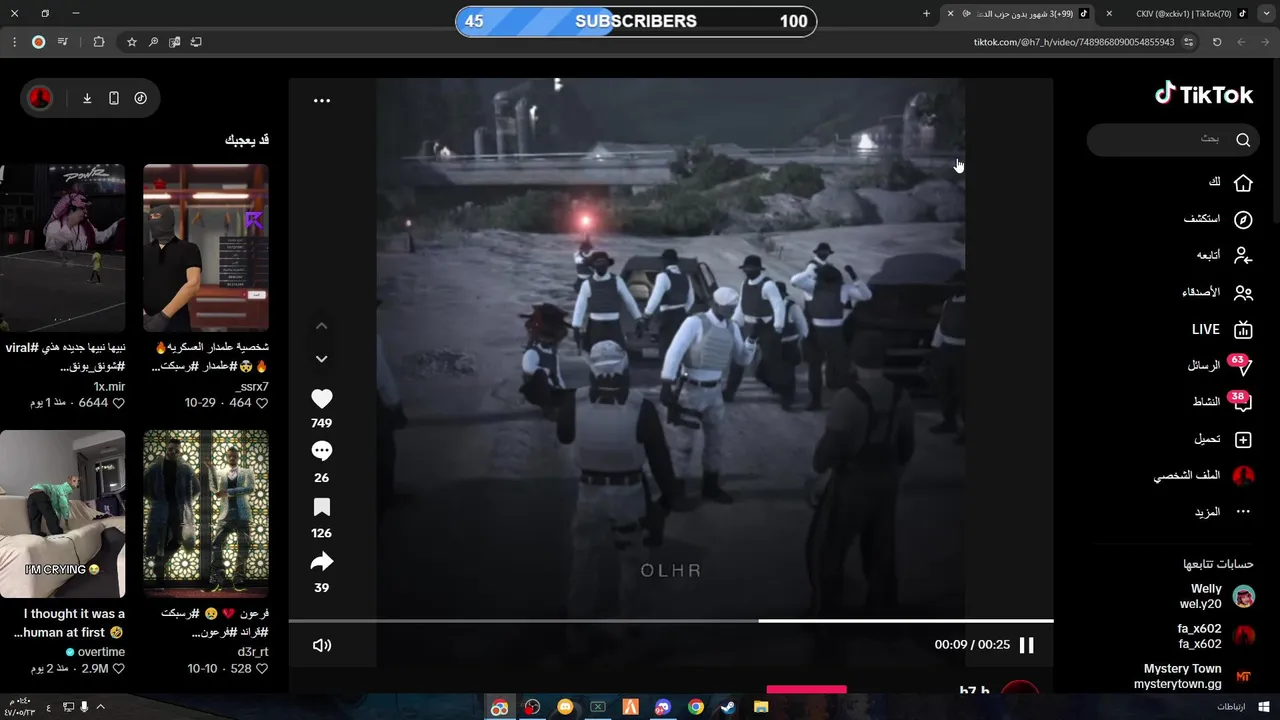Screen dimensions: 1280x720
Task: Open Activity notifications (النشاط)
Action: pos(1222,402)
